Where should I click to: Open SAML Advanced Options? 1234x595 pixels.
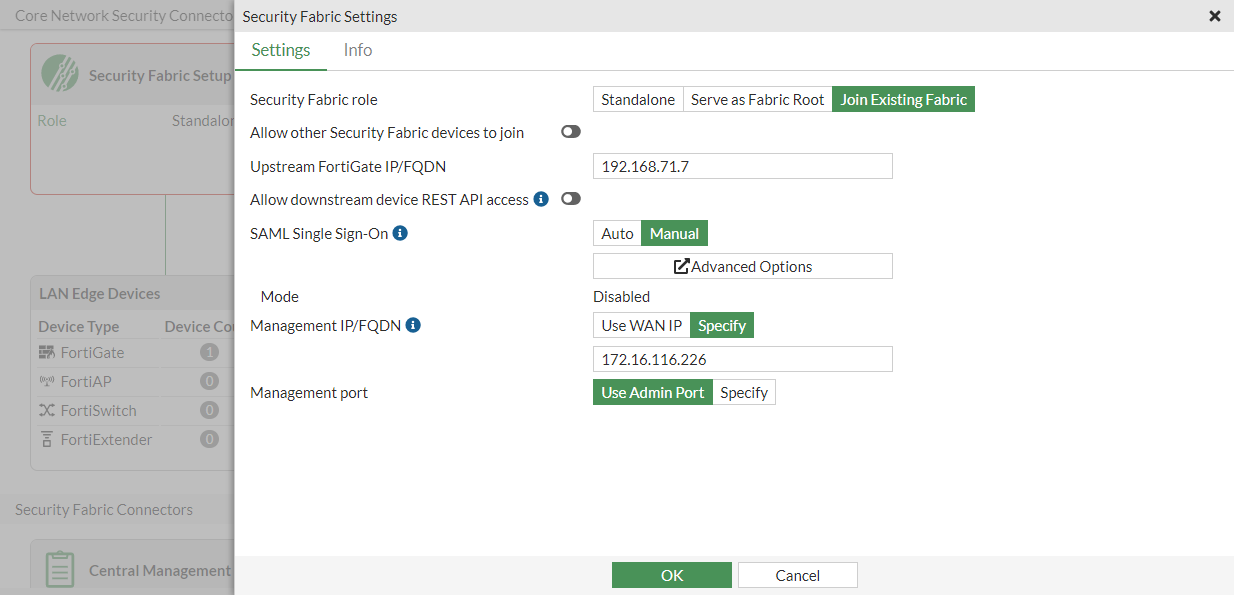(x=742, y=266)
